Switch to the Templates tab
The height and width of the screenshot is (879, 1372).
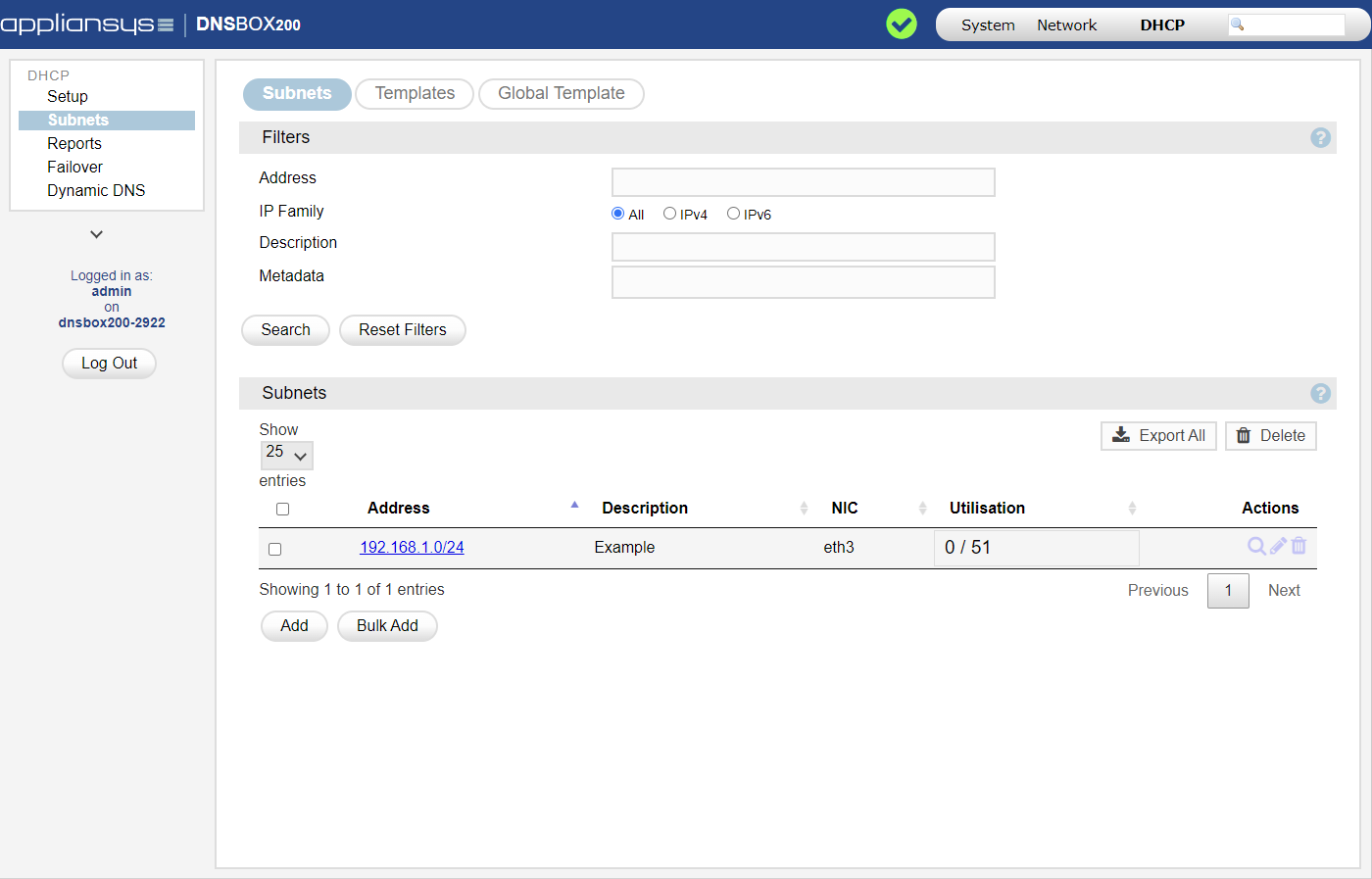click(x=415, y=94)
